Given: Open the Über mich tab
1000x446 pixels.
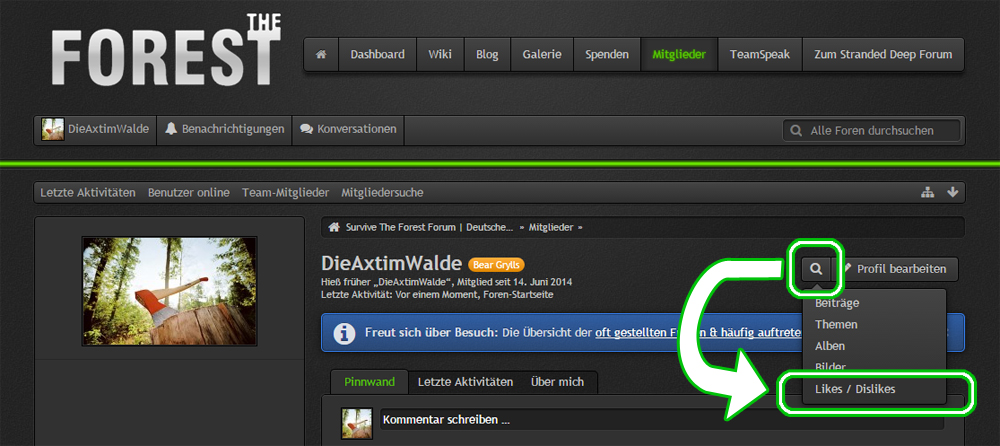Looking at the screenshot, I should coord(559,382).
